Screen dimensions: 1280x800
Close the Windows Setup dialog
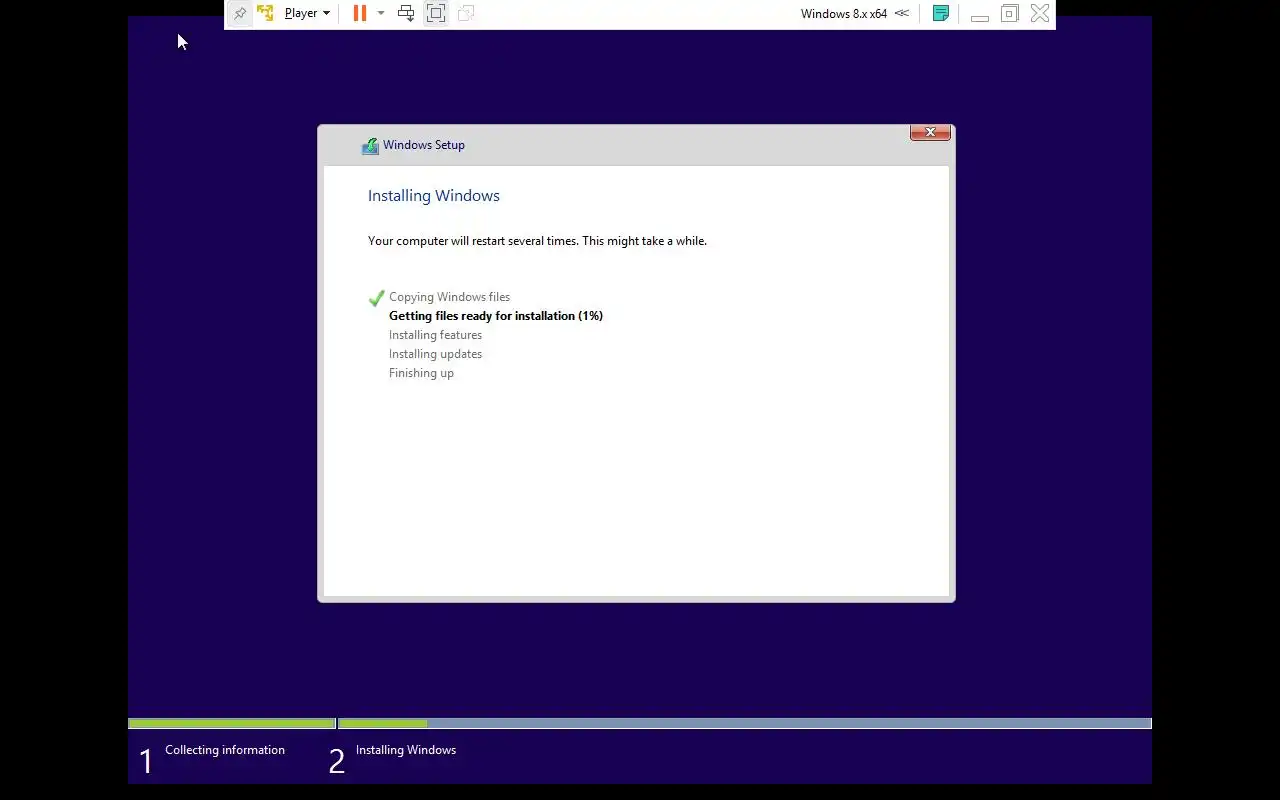point(930,132)
